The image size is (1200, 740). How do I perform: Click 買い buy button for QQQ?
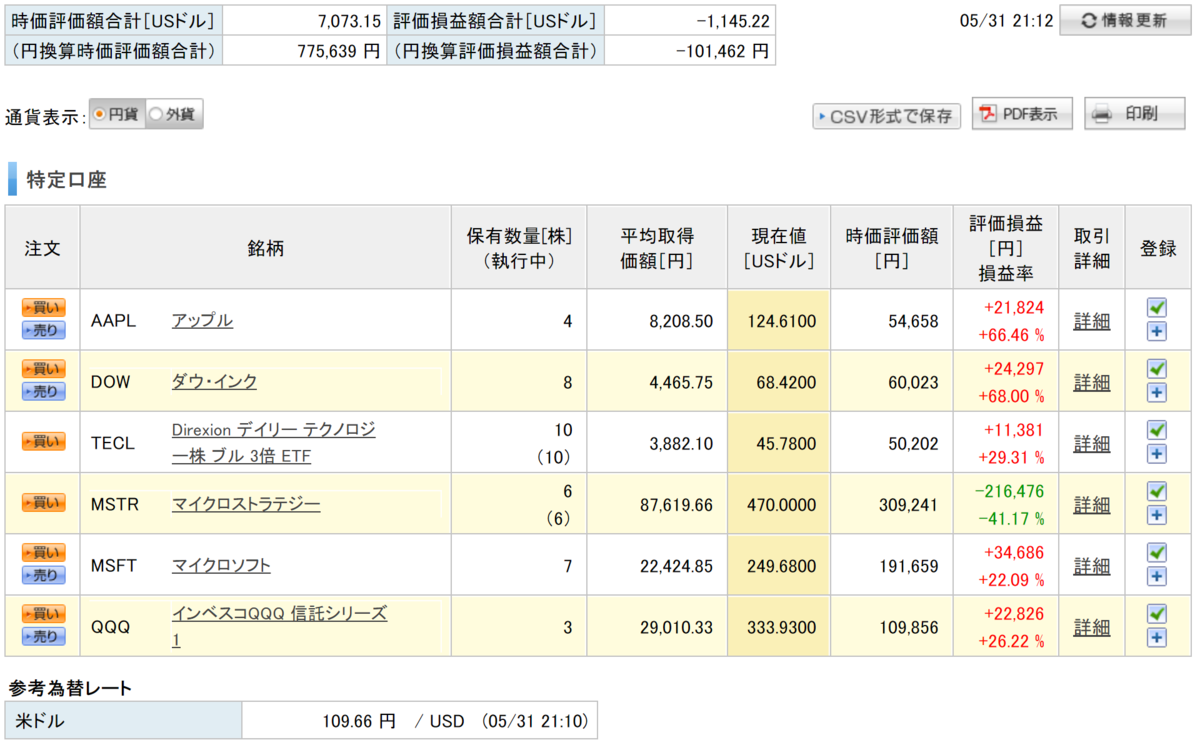[43, 613]
